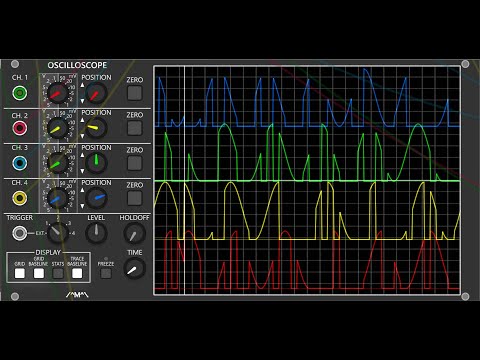Click the CH. 3 blue input jack
Viewport: 480px width, 360px height.
coord(20,163)
